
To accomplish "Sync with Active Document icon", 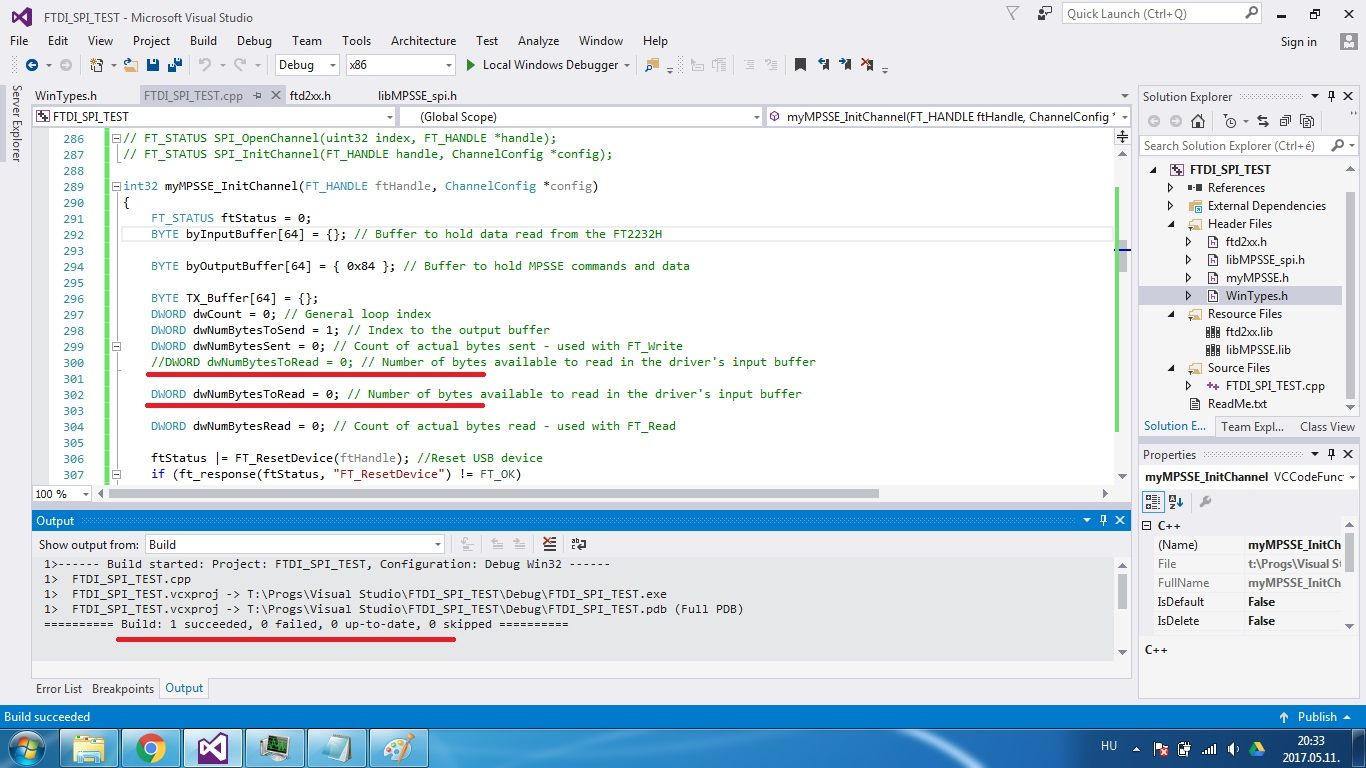I will tap(1262, 121).
